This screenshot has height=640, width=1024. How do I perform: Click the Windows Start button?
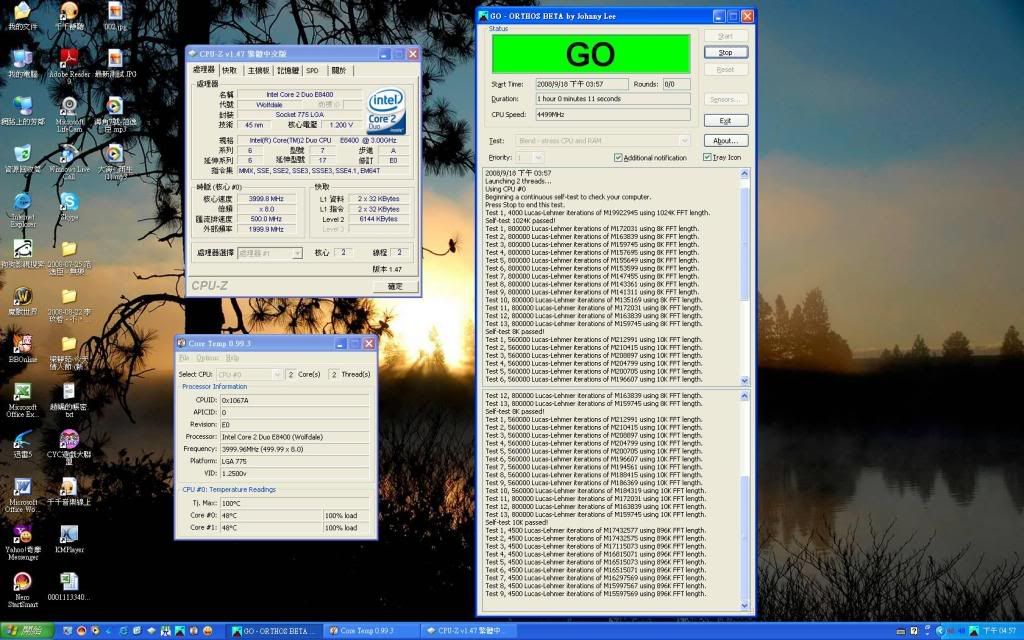click(26, 631)
